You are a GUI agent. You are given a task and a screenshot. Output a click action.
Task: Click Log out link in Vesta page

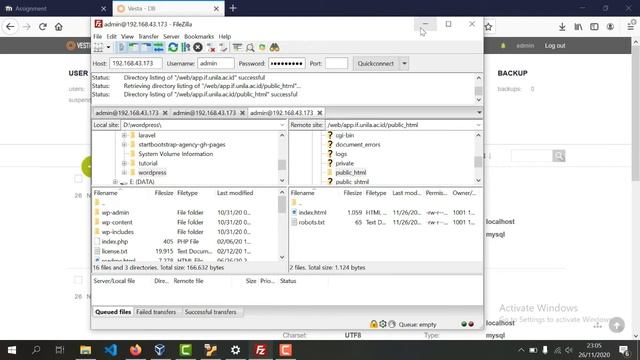tap(555, 46)
